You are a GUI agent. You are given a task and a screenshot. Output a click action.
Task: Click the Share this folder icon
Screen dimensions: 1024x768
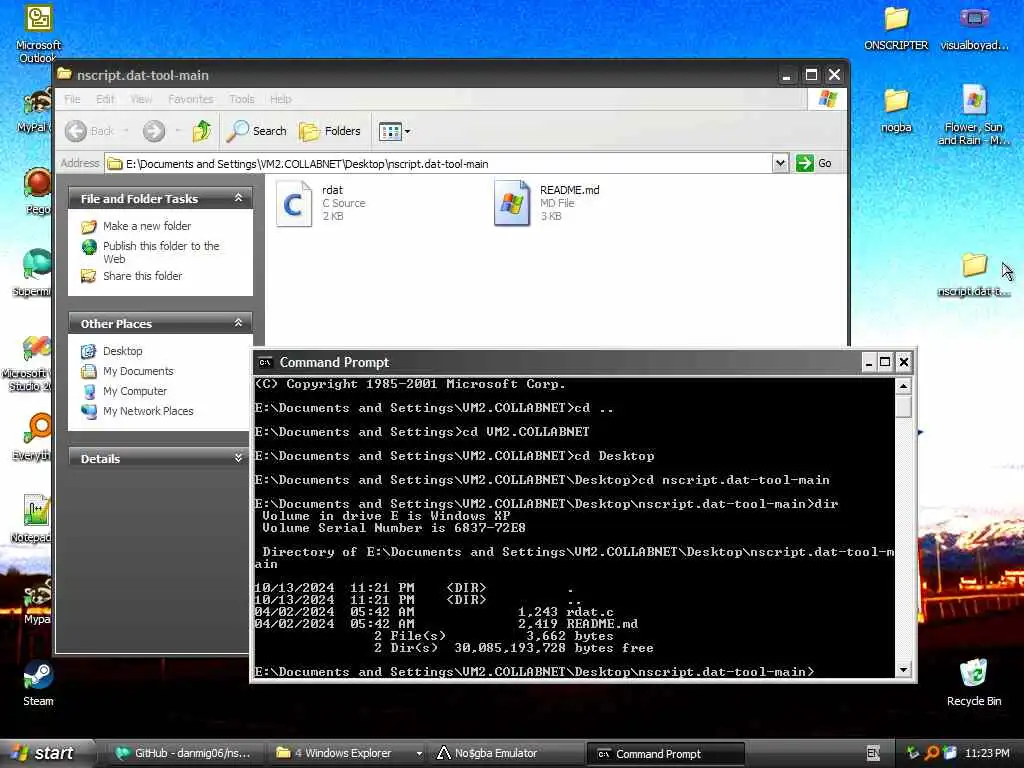point(89,276)
